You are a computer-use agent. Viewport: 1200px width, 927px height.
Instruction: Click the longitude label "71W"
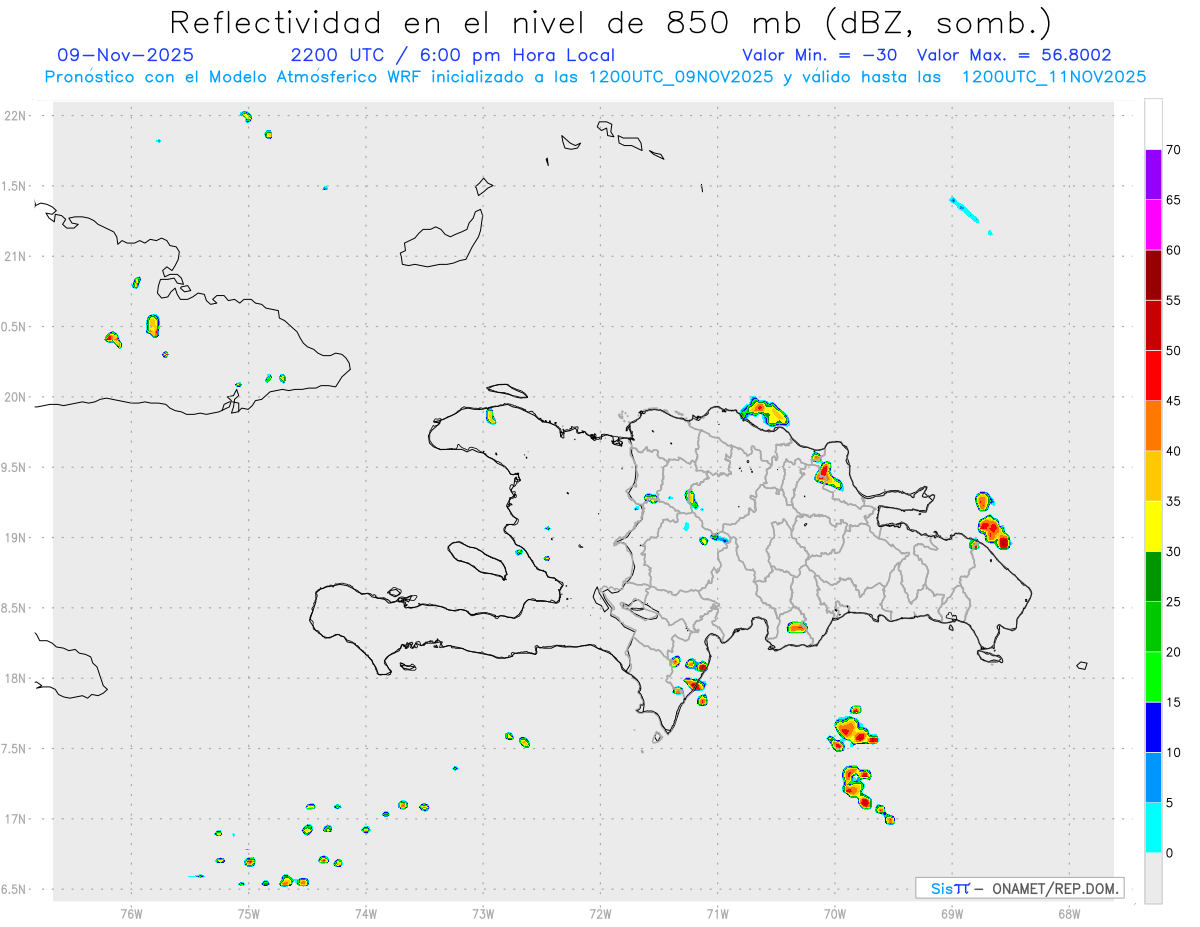(x=717, y=913)
